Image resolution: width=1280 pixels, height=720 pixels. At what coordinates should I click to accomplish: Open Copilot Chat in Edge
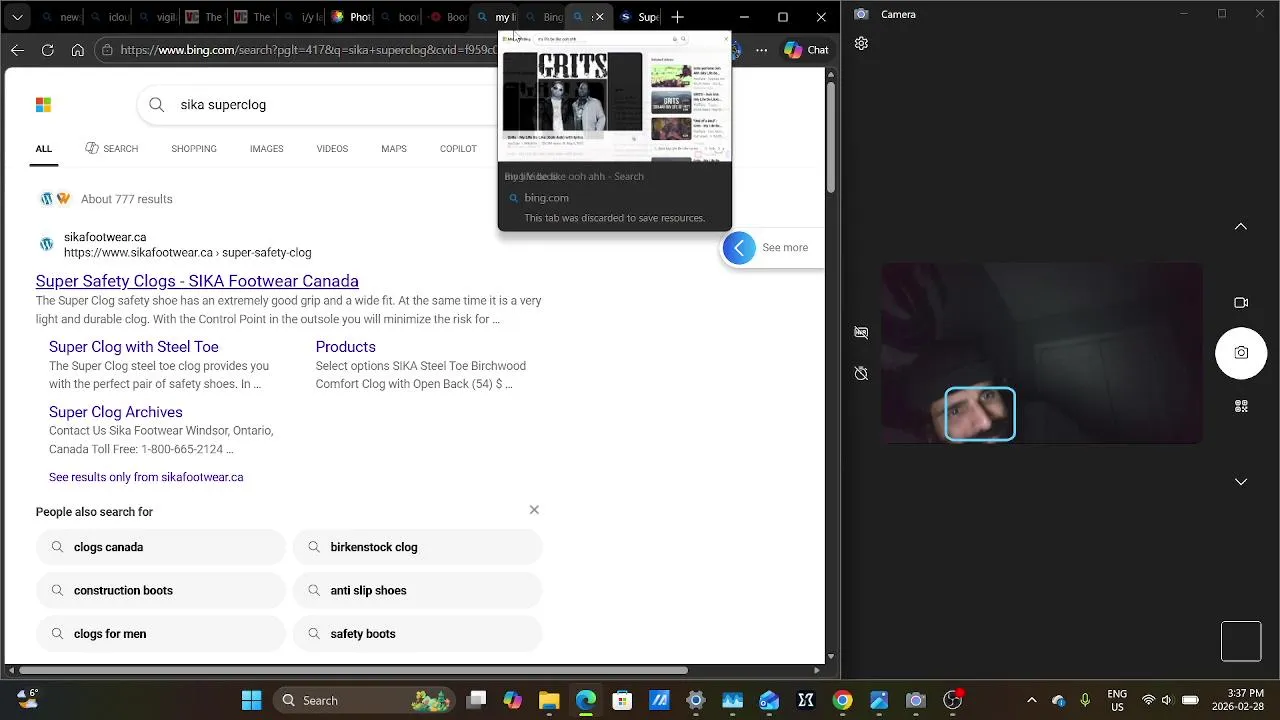pos(807,50)
